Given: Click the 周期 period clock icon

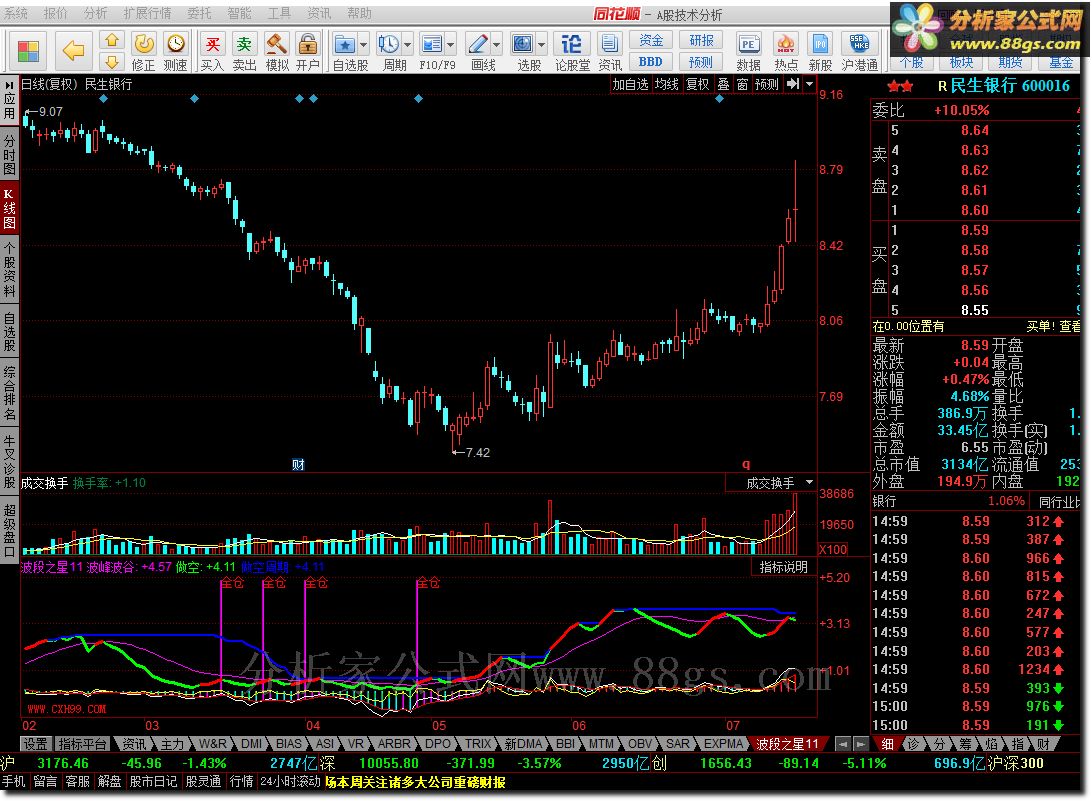Looking at the screenshot, I should (389, 45).
